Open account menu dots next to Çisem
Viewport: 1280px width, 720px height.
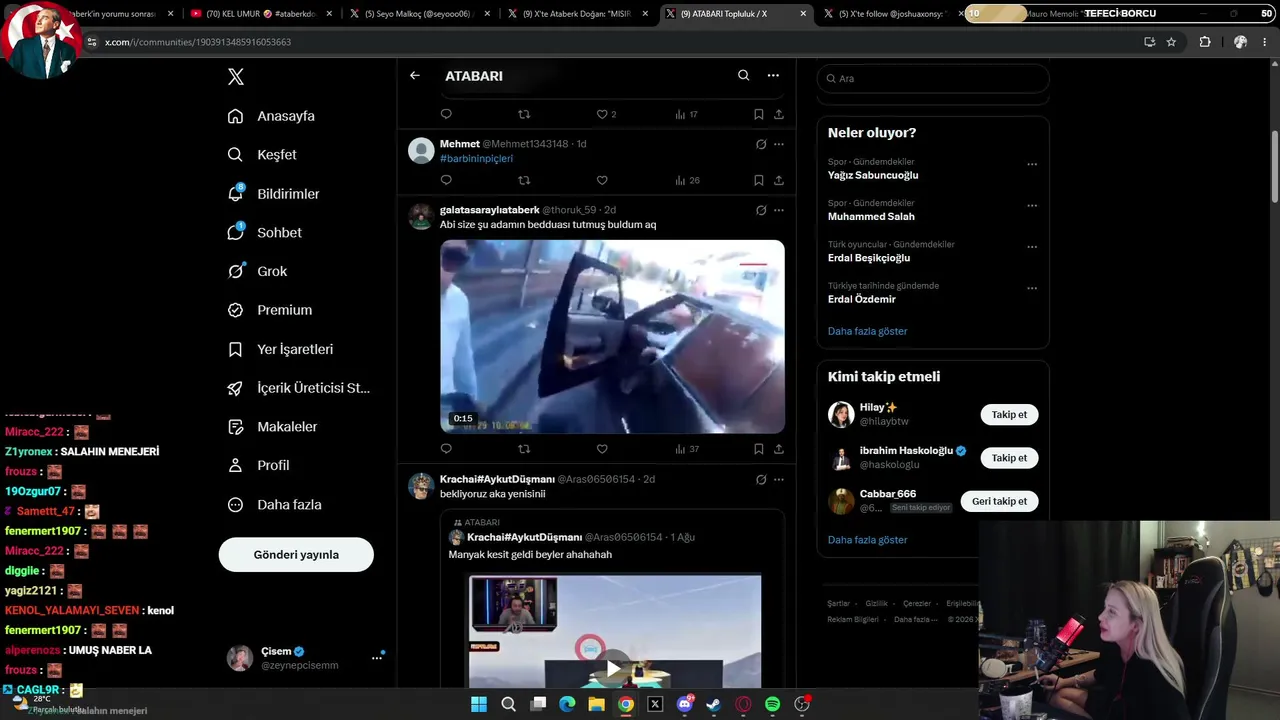pos(377,658)
